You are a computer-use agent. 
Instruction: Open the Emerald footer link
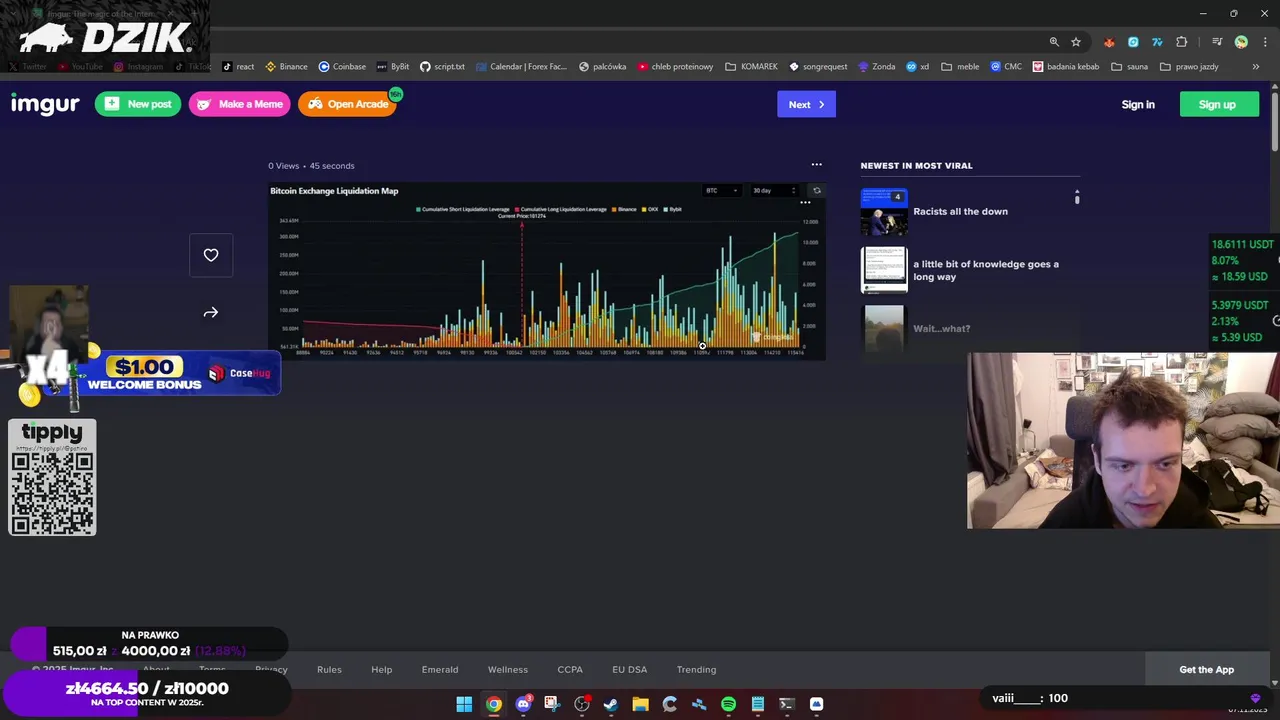coord(440,669)
